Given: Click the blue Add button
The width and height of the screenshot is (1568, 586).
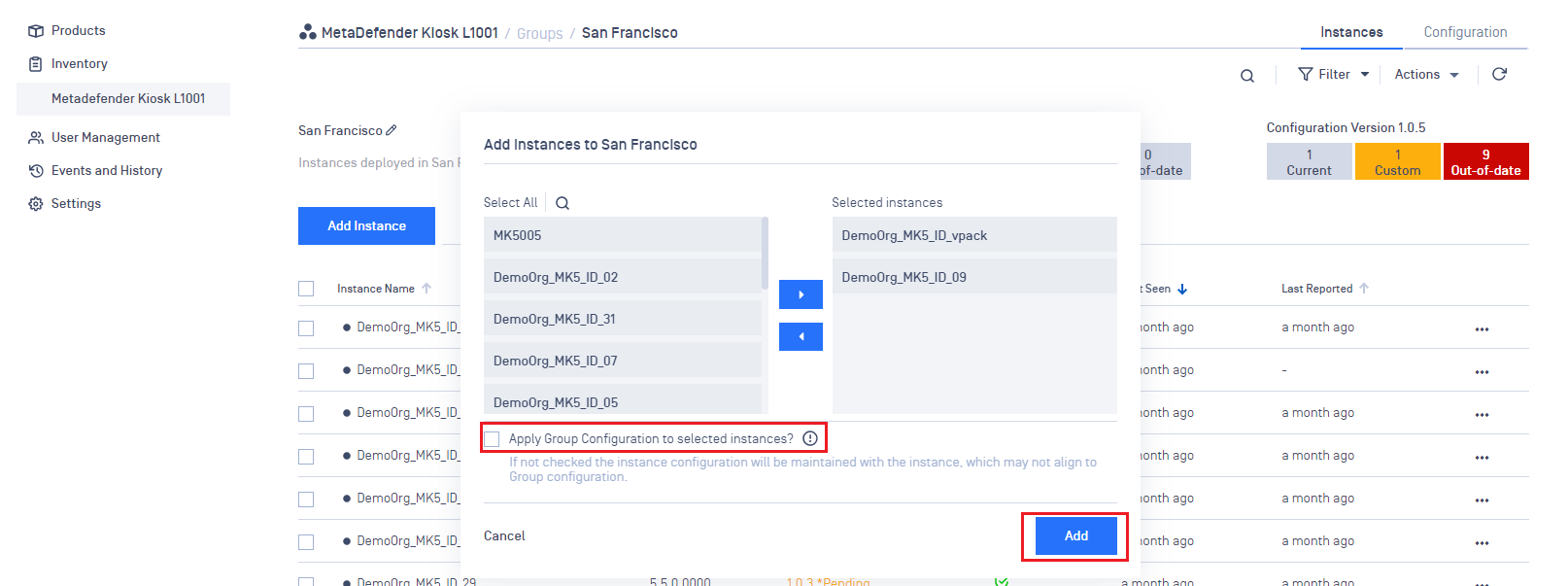Looking at the screenshot, I should pos(1076,536).
